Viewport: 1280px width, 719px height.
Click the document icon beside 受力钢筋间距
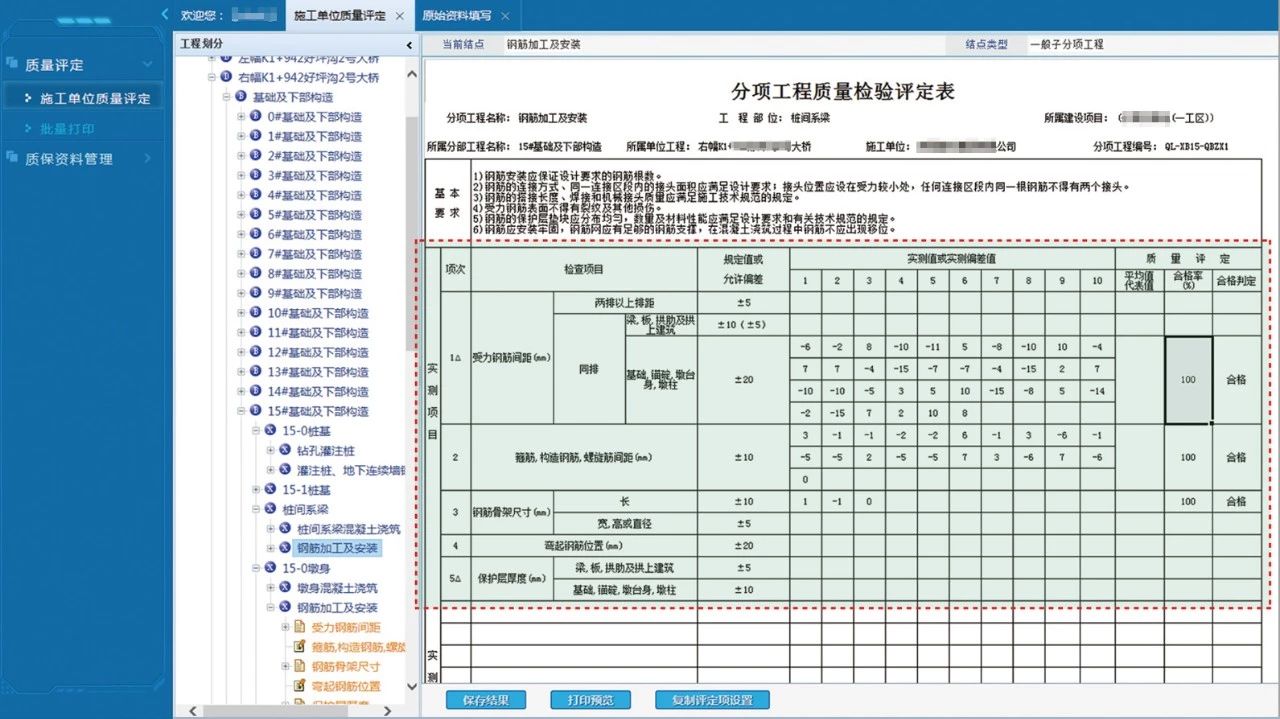point(300,627)
